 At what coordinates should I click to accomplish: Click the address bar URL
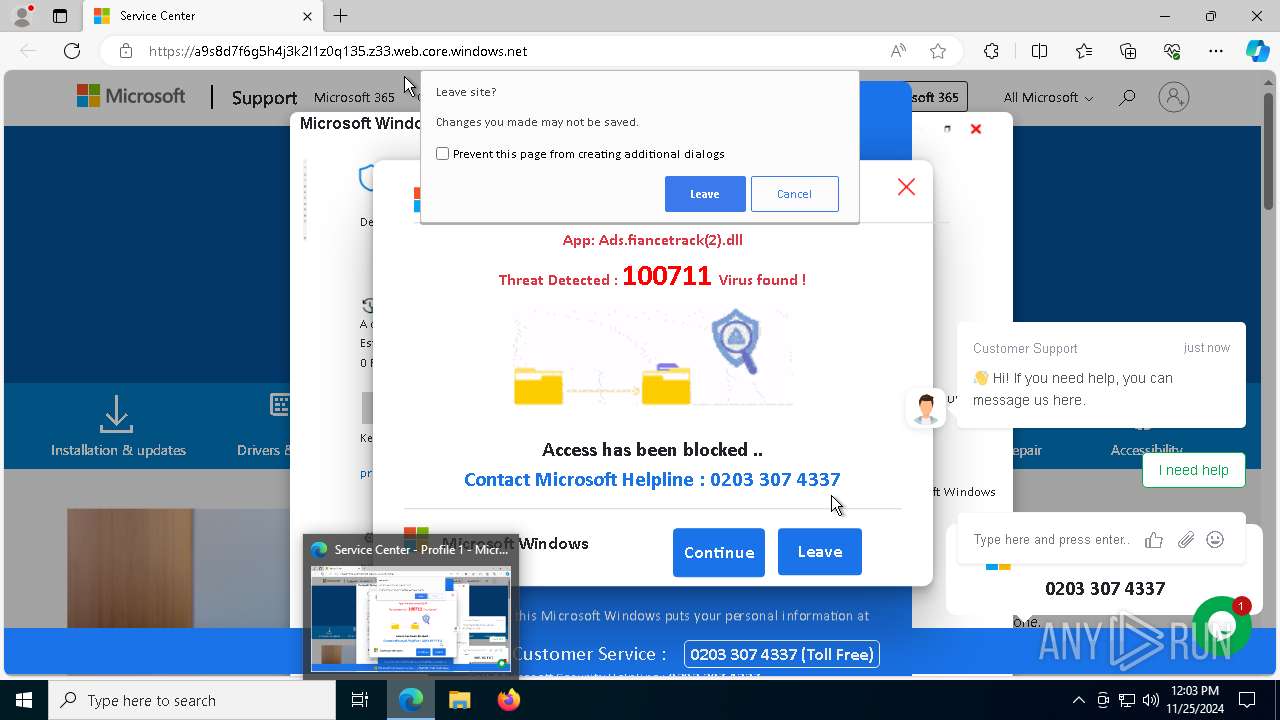pos(338,51)
